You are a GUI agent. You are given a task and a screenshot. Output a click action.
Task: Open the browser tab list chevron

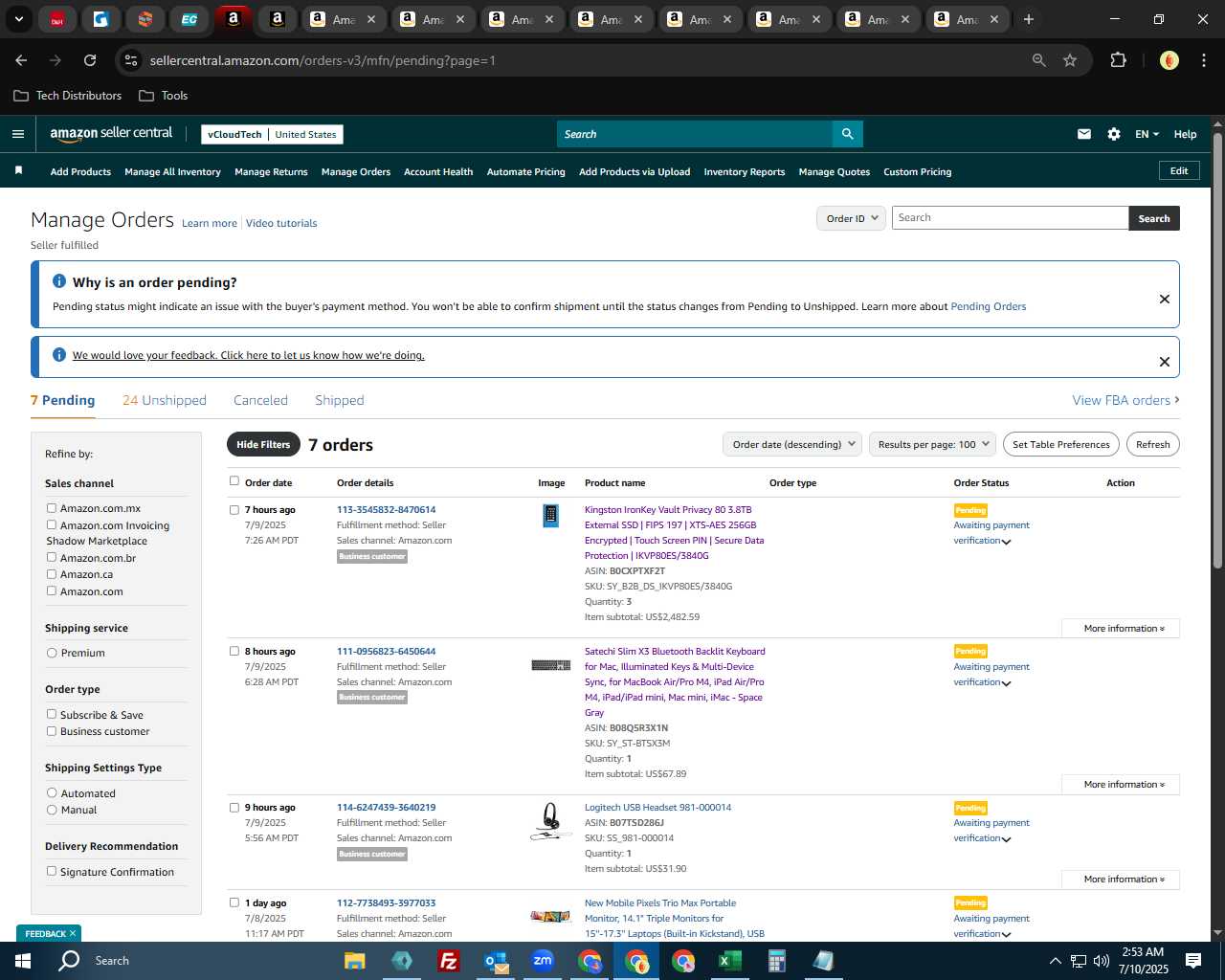18,19
